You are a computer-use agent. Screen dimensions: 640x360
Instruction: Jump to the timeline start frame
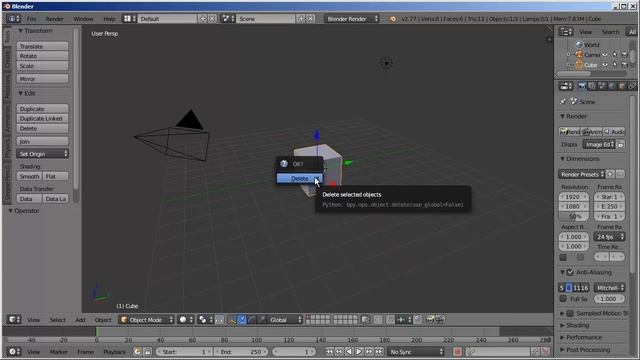click(329, 352)
